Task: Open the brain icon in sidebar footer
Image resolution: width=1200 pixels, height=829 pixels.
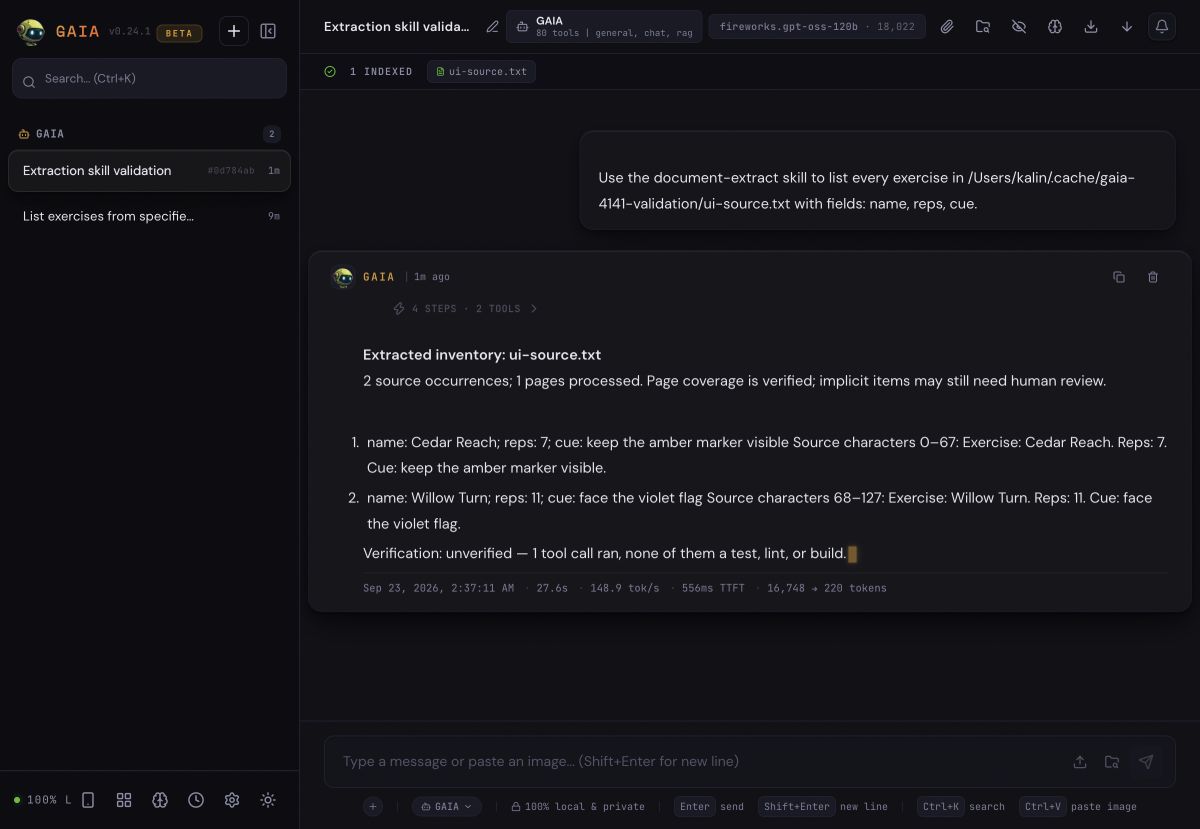Action: pyautogui.click(x=160, y=800)
